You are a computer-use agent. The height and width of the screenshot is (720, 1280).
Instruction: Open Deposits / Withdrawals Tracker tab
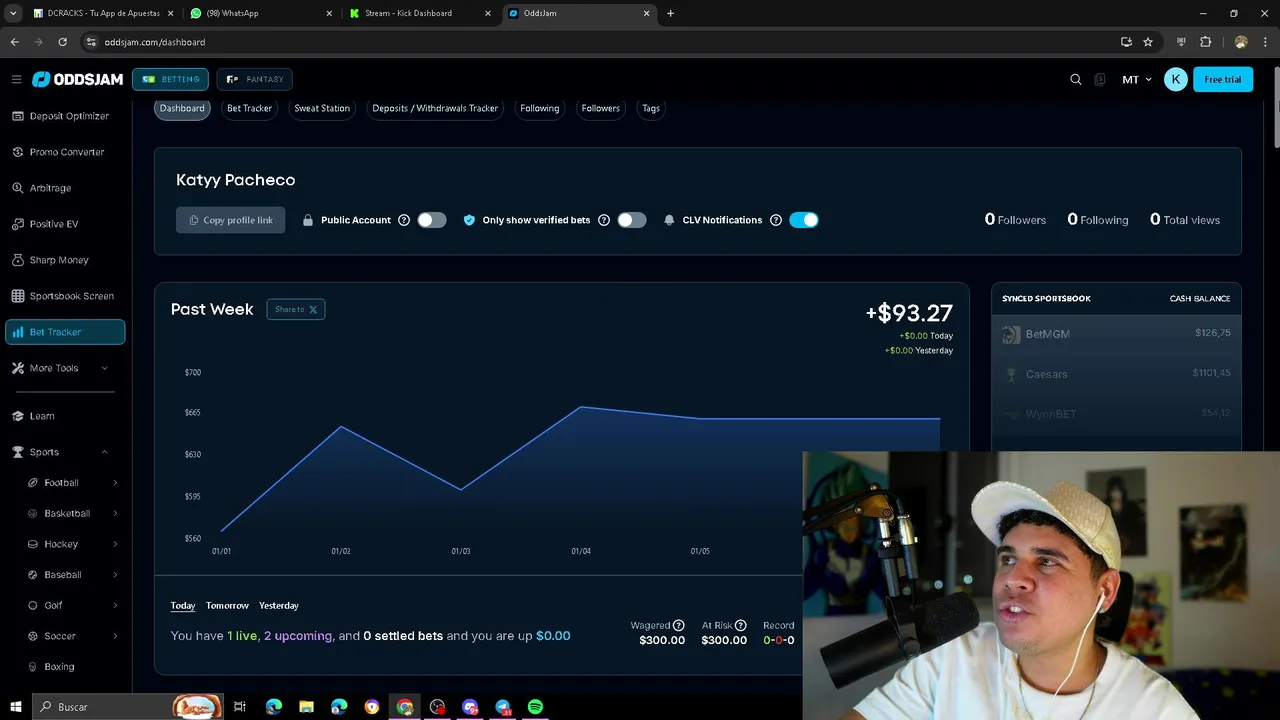pos(435,108)
